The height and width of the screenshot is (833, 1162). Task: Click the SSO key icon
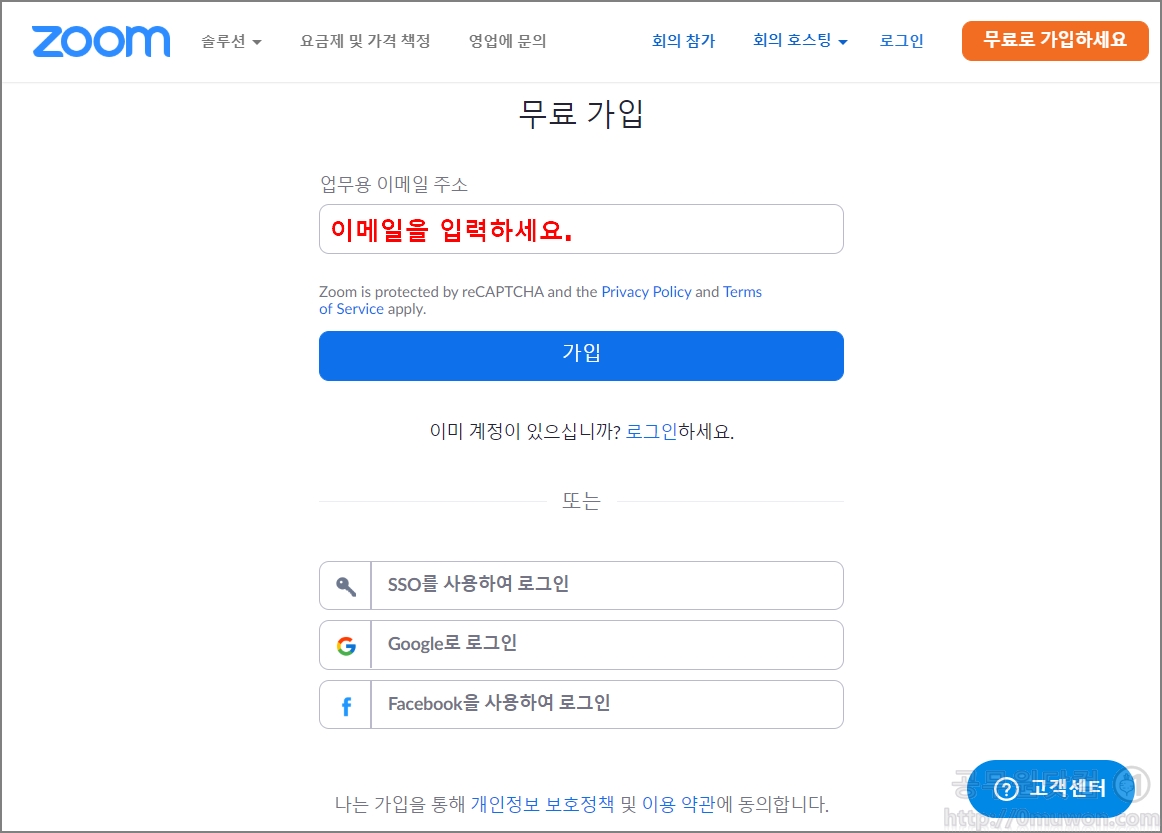(x=345, y=585)
